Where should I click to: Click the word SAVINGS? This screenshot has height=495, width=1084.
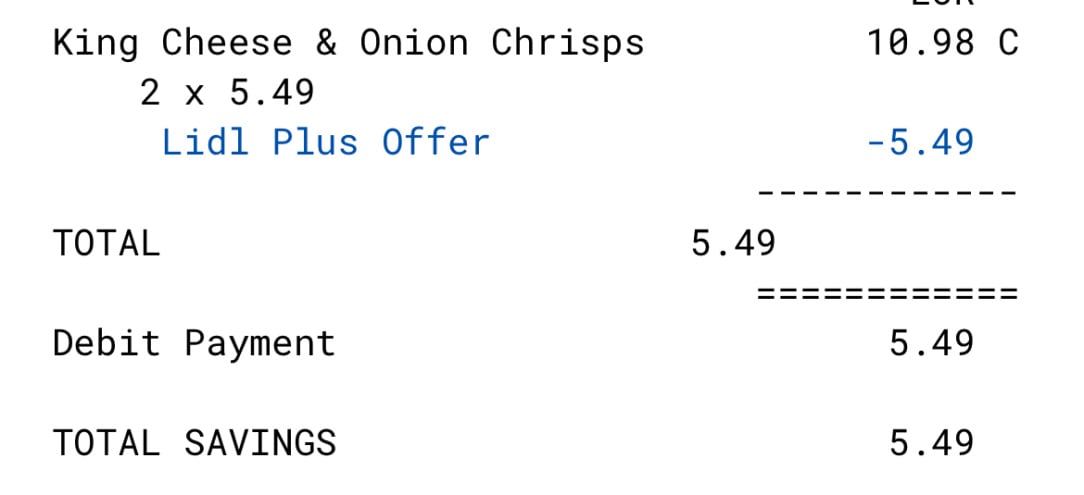tap(260, 442)
